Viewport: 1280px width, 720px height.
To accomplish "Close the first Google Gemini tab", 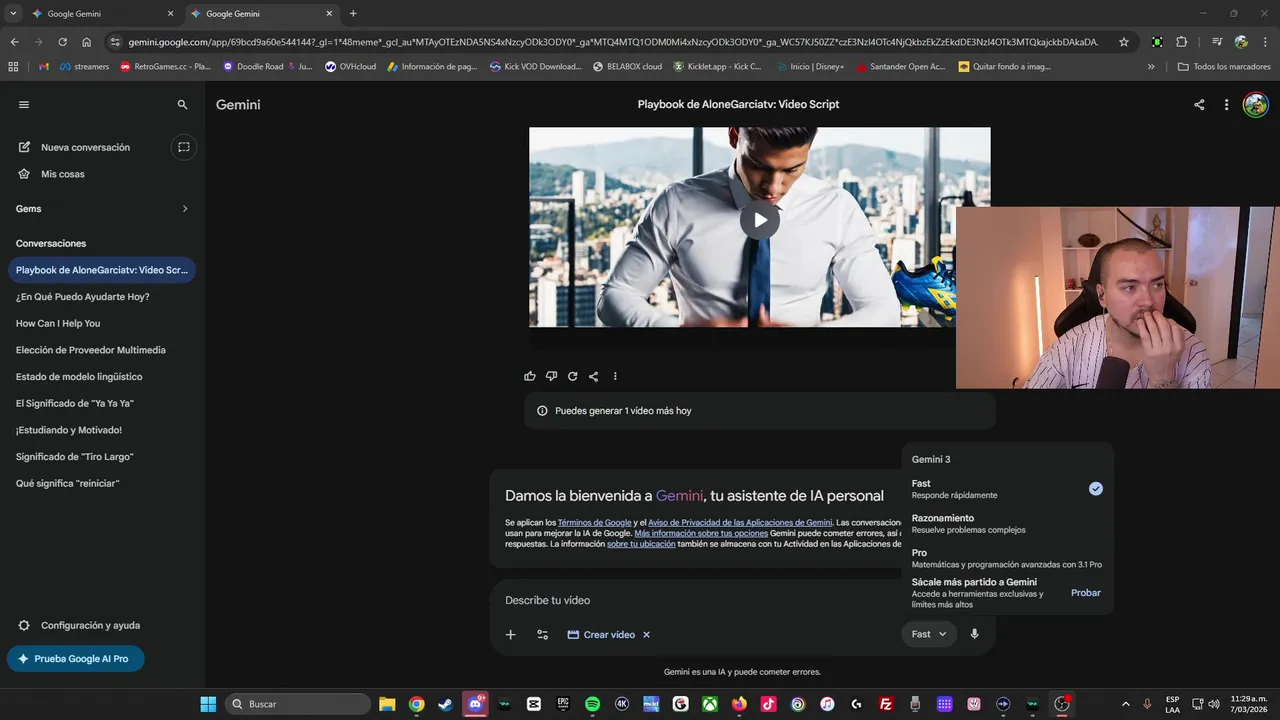I will coord(170,14).
